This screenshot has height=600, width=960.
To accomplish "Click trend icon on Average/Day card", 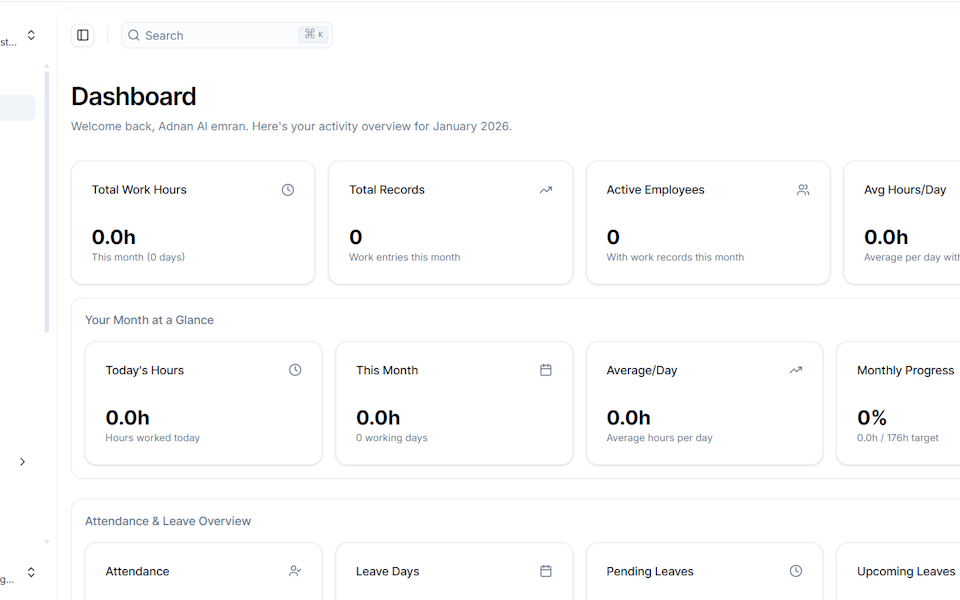I will [796, 370].
